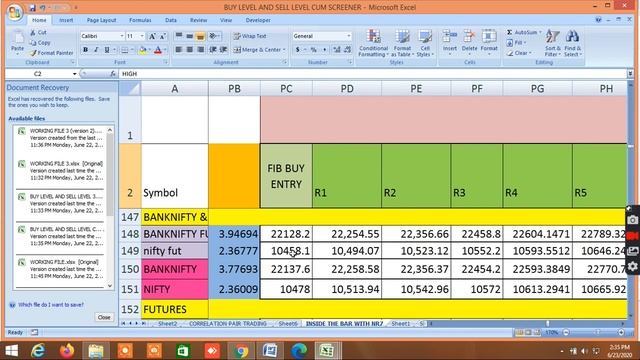The image size is (640, 360).
Task: Toggle Underline formatting
Action: pyautogui.click(x=107, y=50)
